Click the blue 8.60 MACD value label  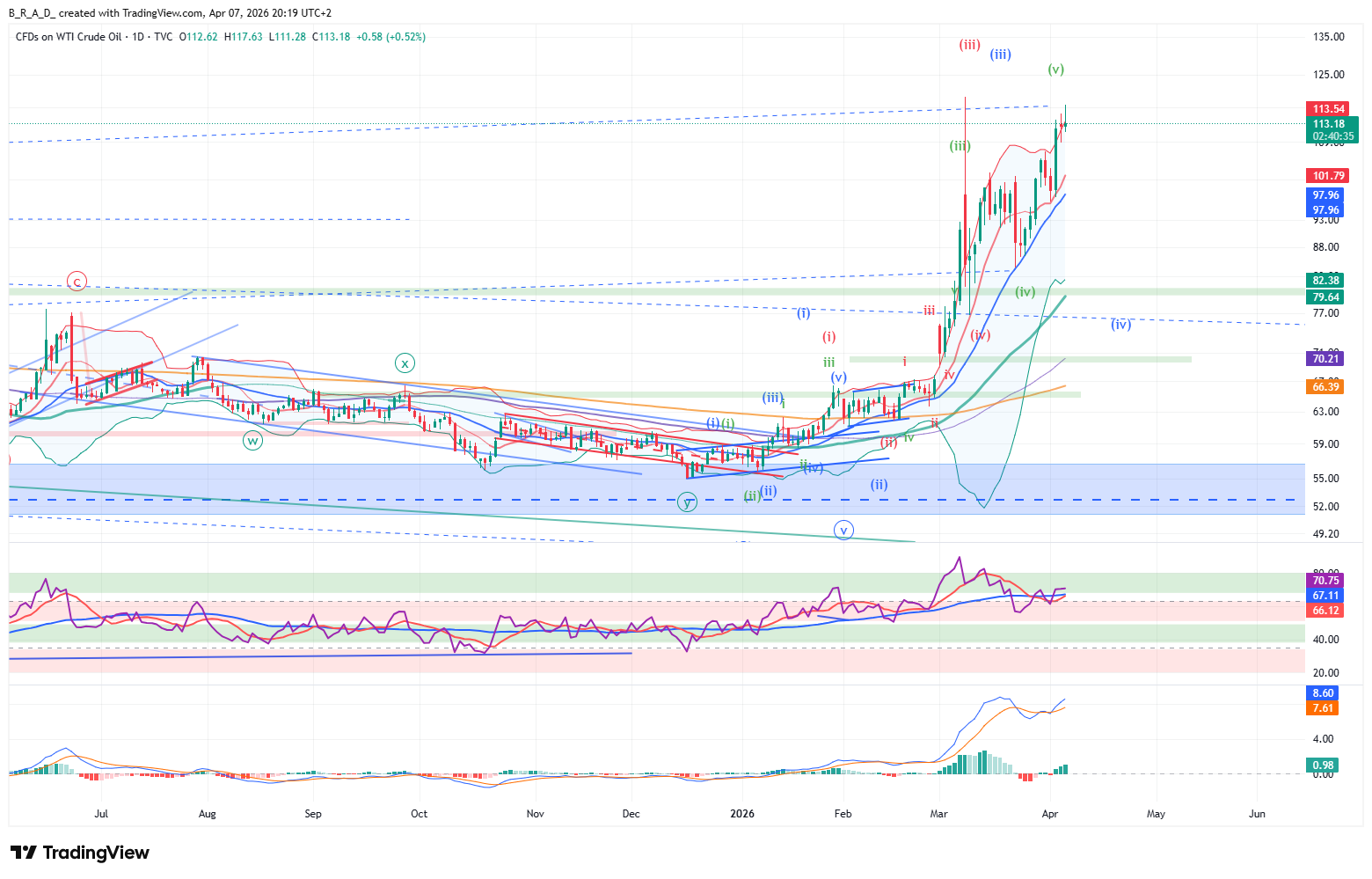tap(1323, 693)
